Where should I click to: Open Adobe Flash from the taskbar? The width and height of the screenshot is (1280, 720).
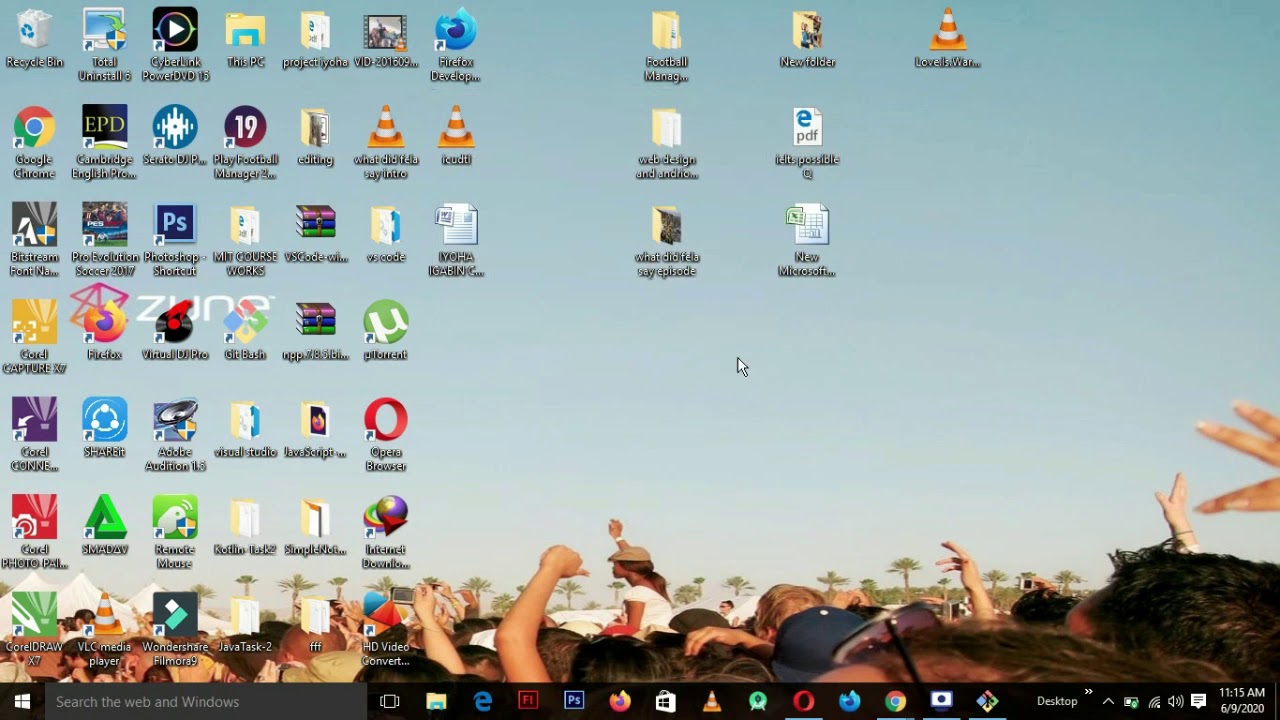[x=528, y=701]
